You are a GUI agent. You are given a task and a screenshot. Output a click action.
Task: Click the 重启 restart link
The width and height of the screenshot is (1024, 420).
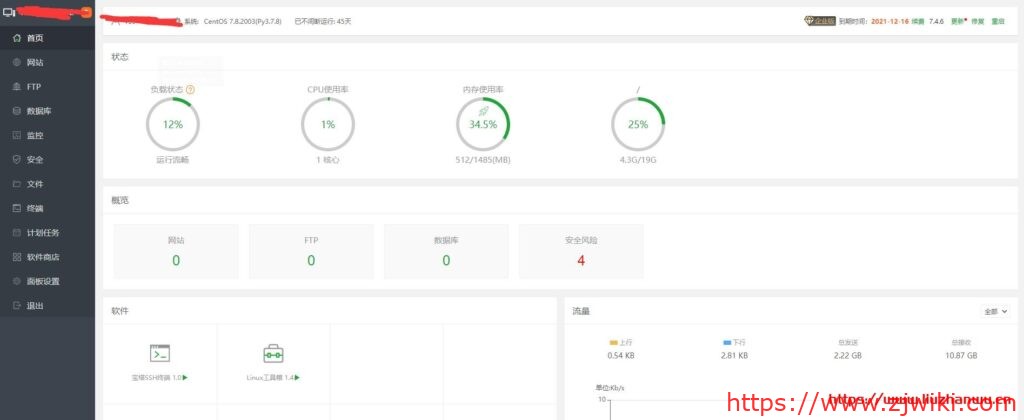[x=997, y=20]
